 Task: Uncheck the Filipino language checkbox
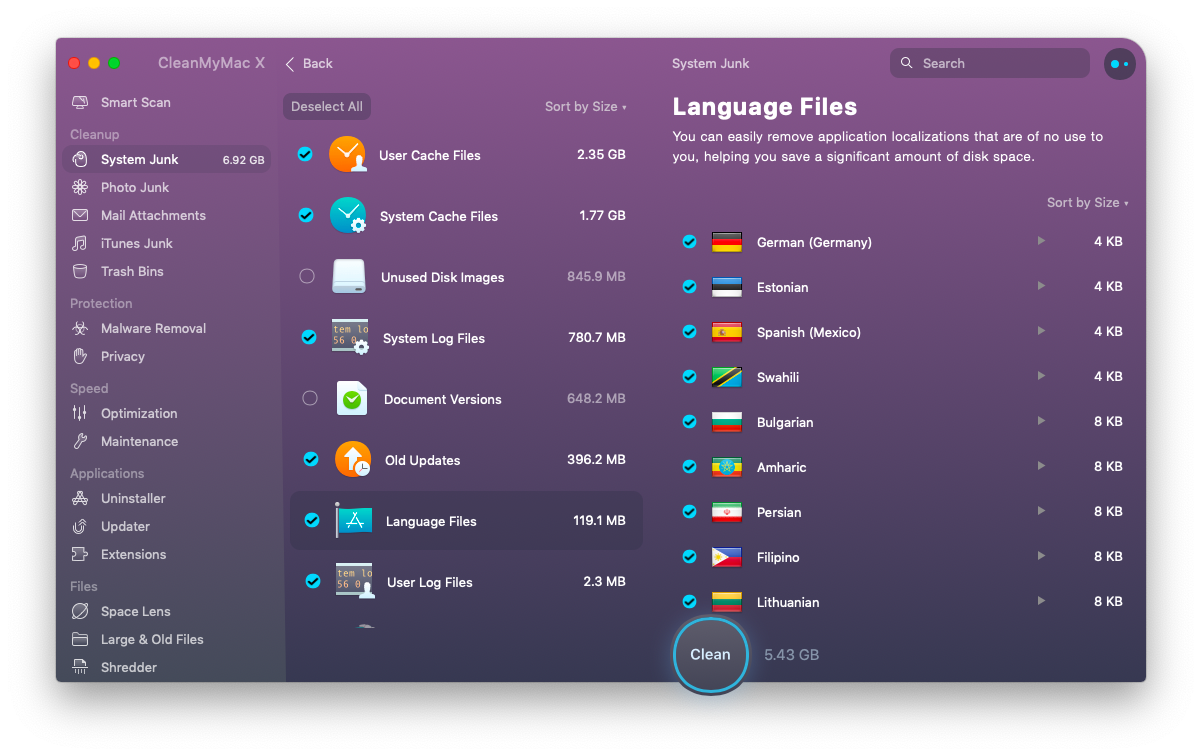689,556
